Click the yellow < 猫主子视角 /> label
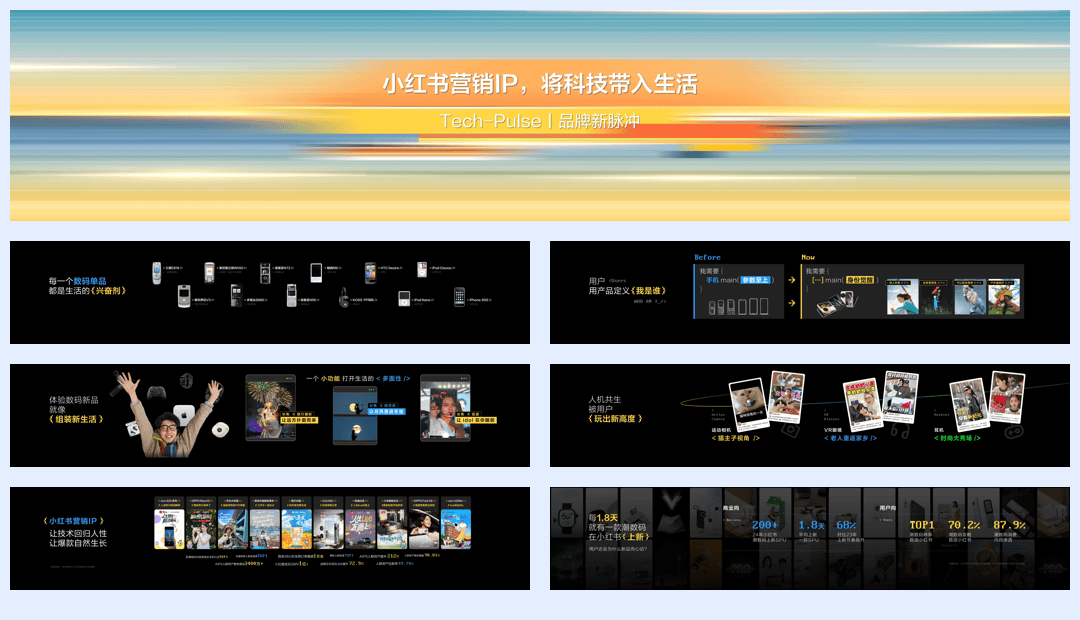 tap(736, 438)
